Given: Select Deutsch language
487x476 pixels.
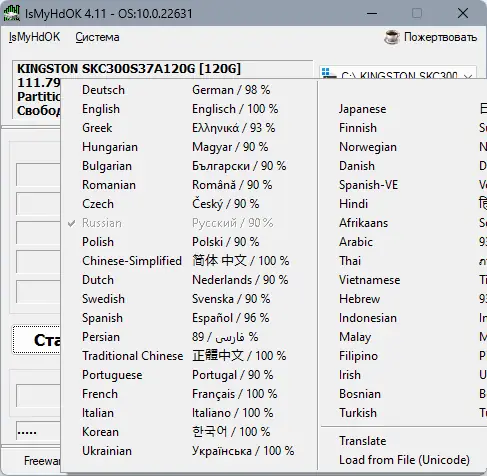Looking at the screenshot, I should [x=189, y=90].
